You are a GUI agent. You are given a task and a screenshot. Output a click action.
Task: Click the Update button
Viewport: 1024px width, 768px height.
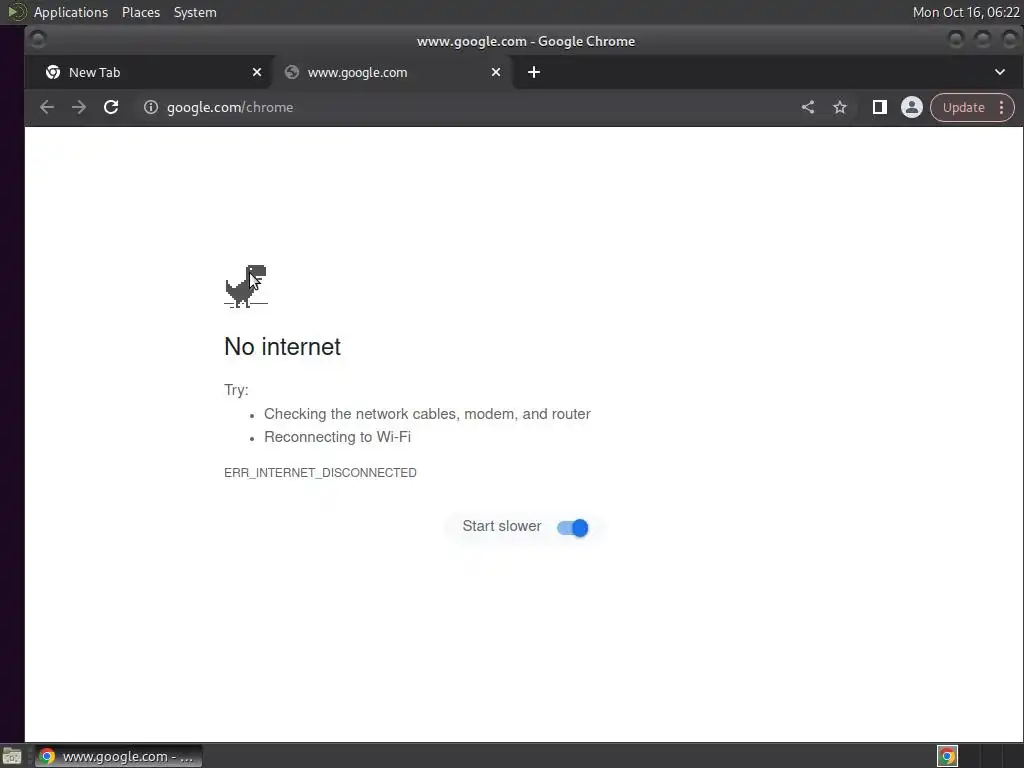click(963, 107)
